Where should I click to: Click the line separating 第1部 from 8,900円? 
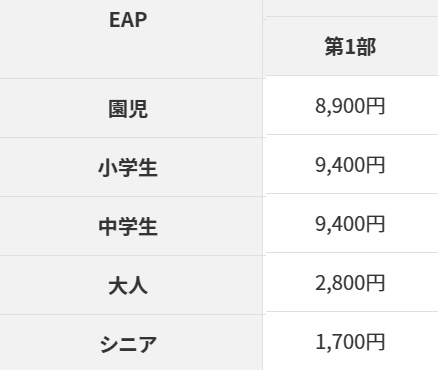(352, 76)
